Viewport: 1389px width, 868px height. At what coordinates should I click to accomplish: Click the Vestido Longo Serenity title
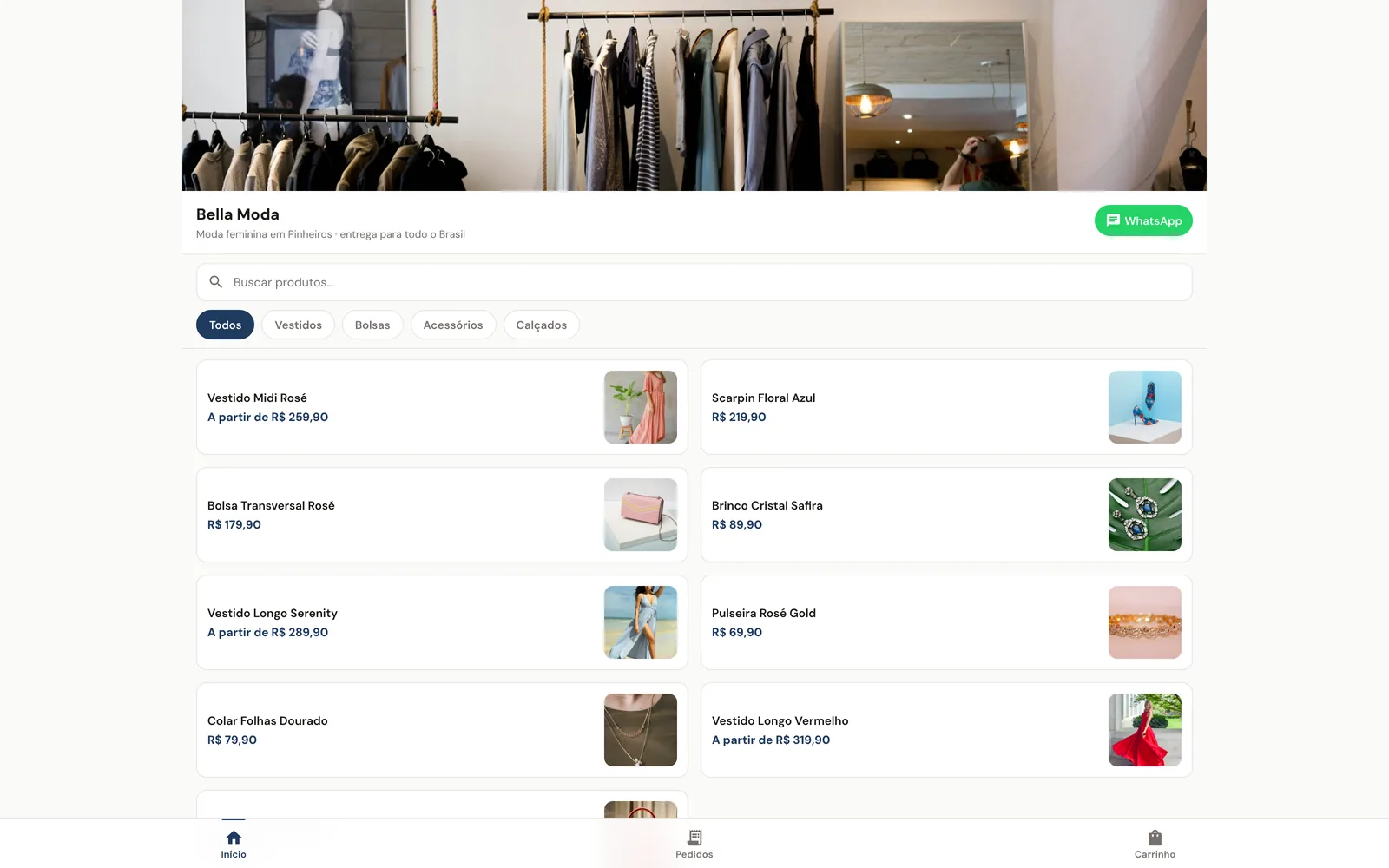[x=273, y=613]
